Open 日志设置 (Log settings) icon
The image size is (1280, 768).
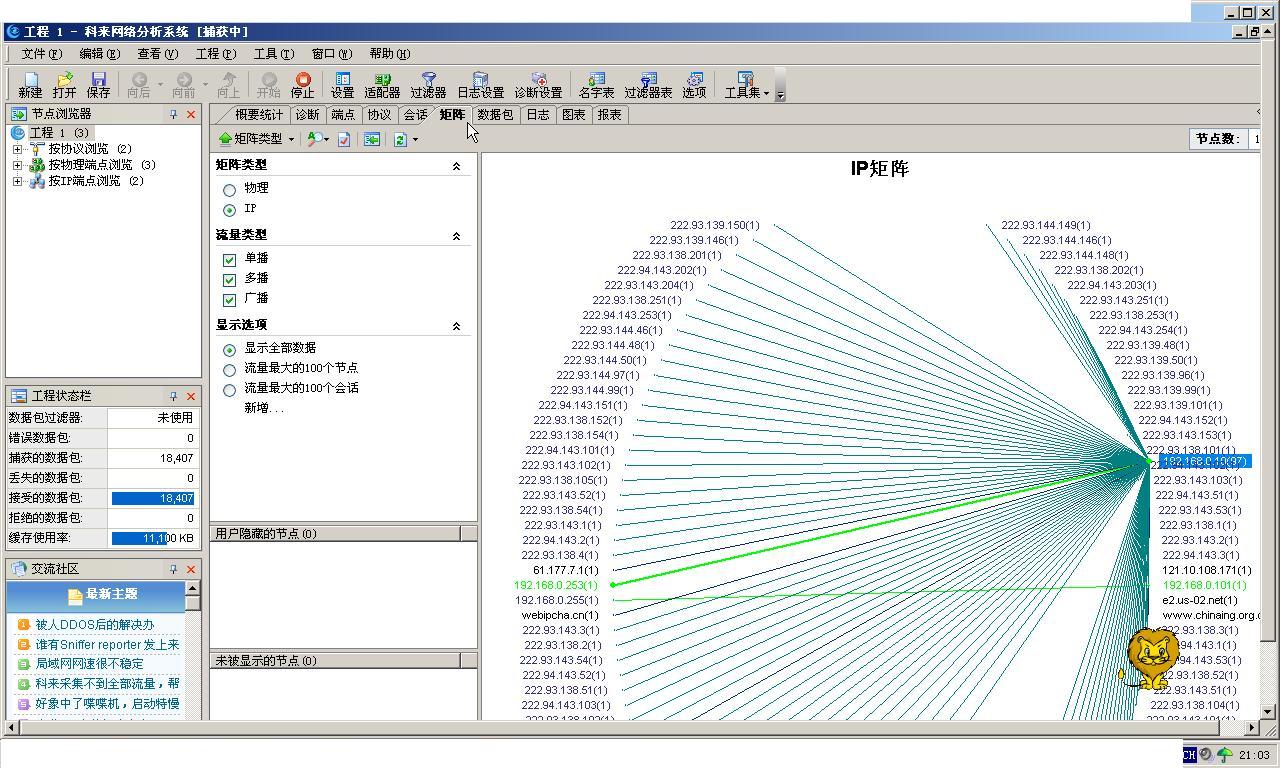point(480,84)
